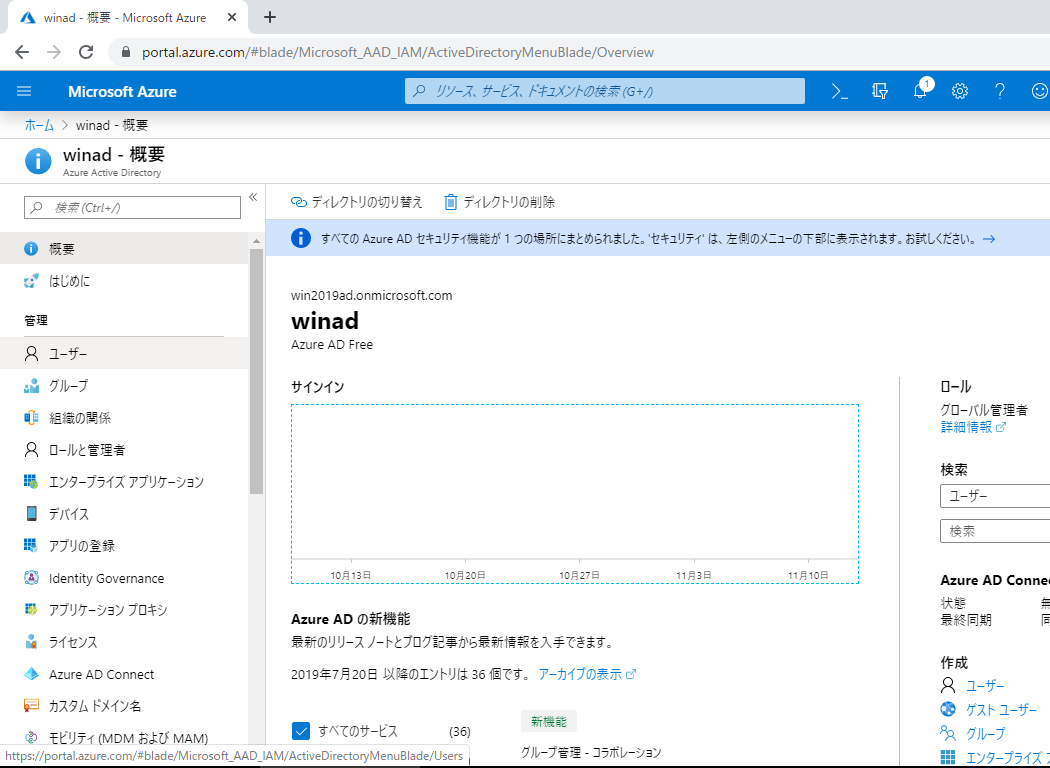Open the help question mark icon
1050x768 pixels.
pyautogui.click(x=1000, y=91)
